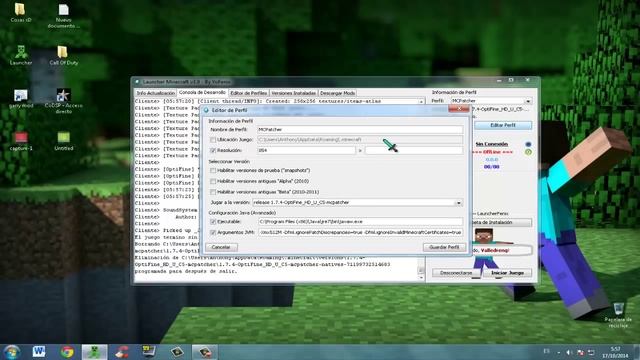This screenshot has width=640, height=360.
Task: Click the console scrollbar up arrow
Action: click(421, 101)
